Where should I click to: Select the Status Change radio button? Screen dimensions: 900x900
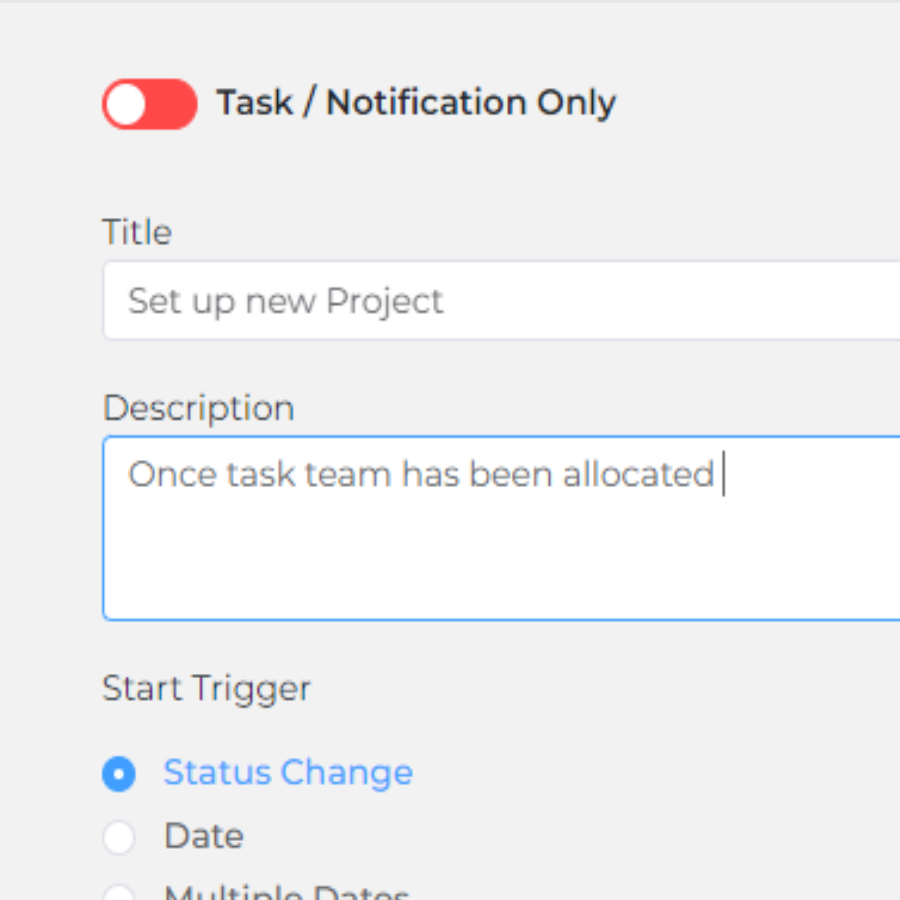pos(119,774)
